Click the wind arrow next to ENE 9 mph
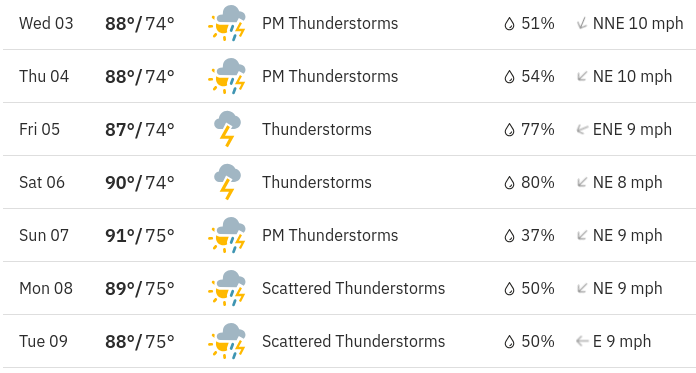Viewport: 696px width, 373px height. tap(582, 130)
